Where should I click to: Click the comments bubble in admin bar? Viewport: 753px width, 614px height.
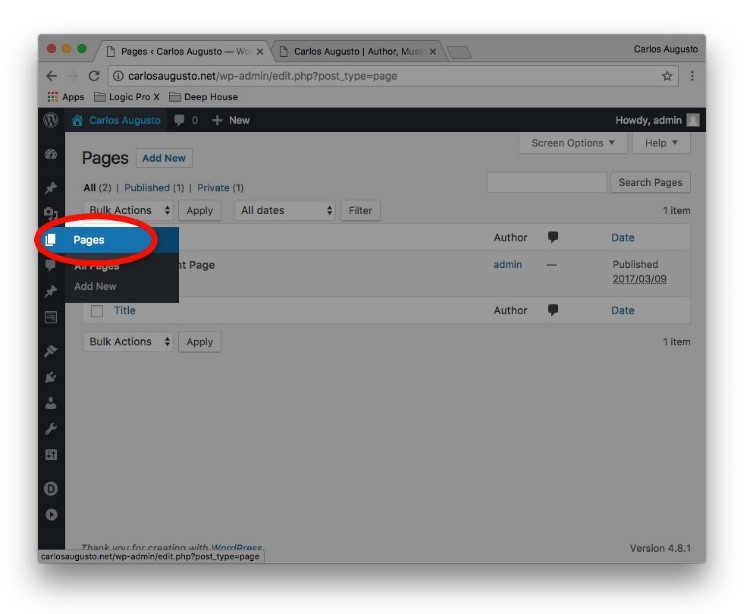[x=180, y=120]
